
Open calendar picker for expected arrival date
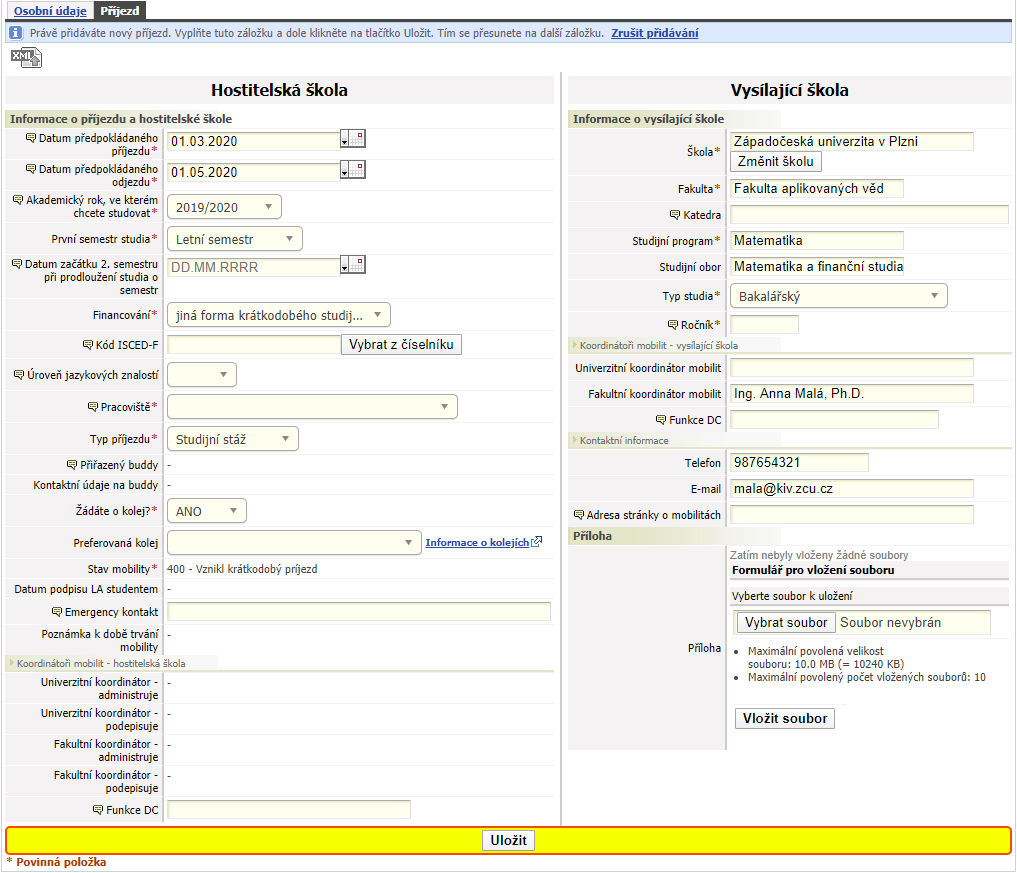tap(353, 138)
